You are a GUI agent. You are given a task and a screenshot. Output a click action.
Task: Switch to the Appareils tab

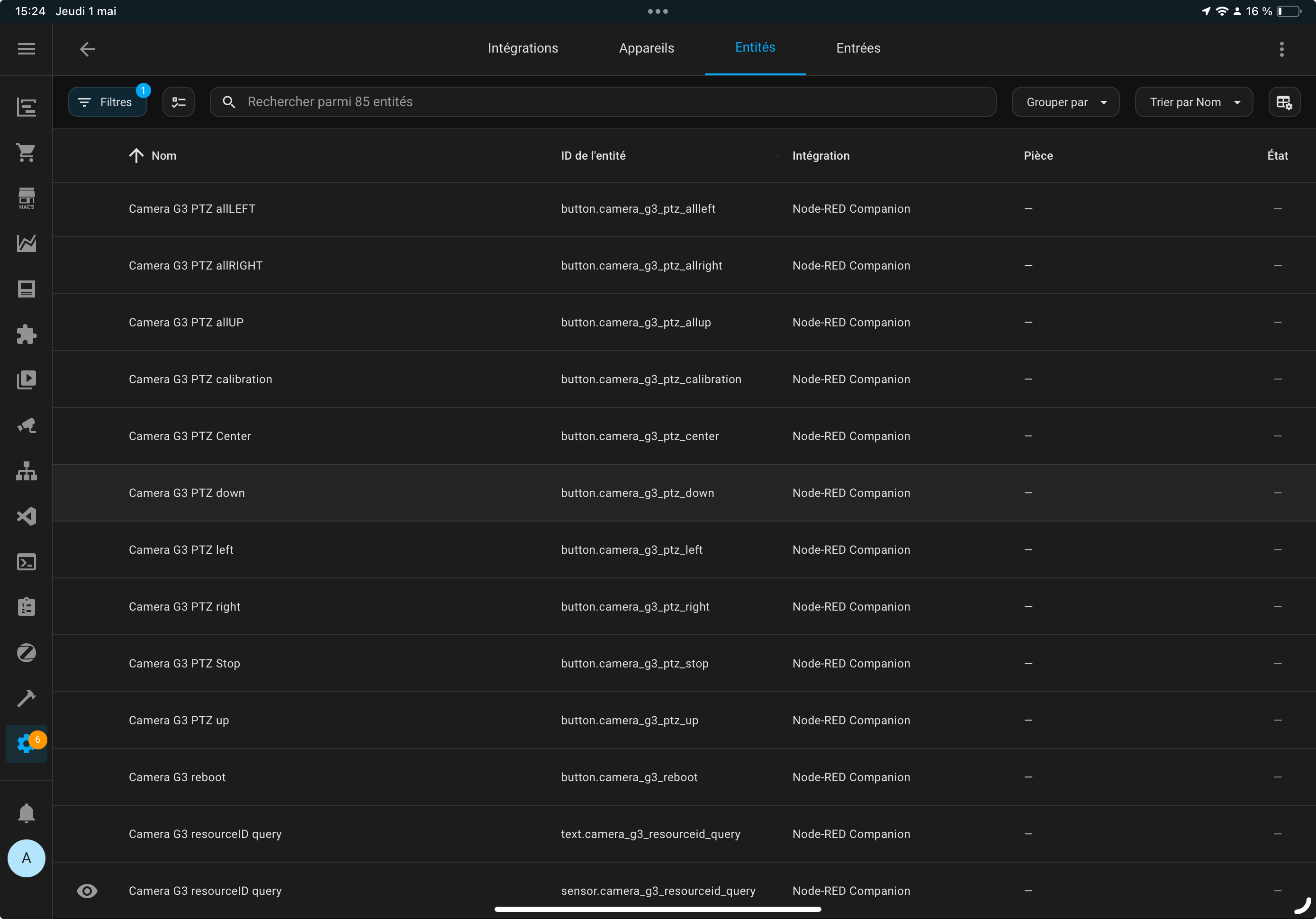point(647,48)
